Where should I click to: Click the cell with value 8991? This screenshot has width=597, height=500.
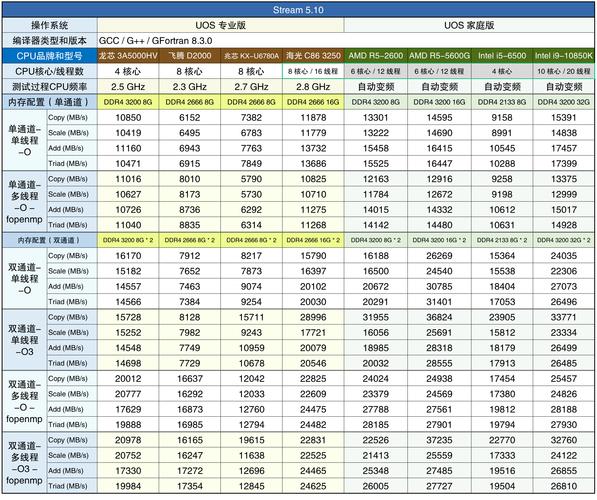[x=502, y=133]
